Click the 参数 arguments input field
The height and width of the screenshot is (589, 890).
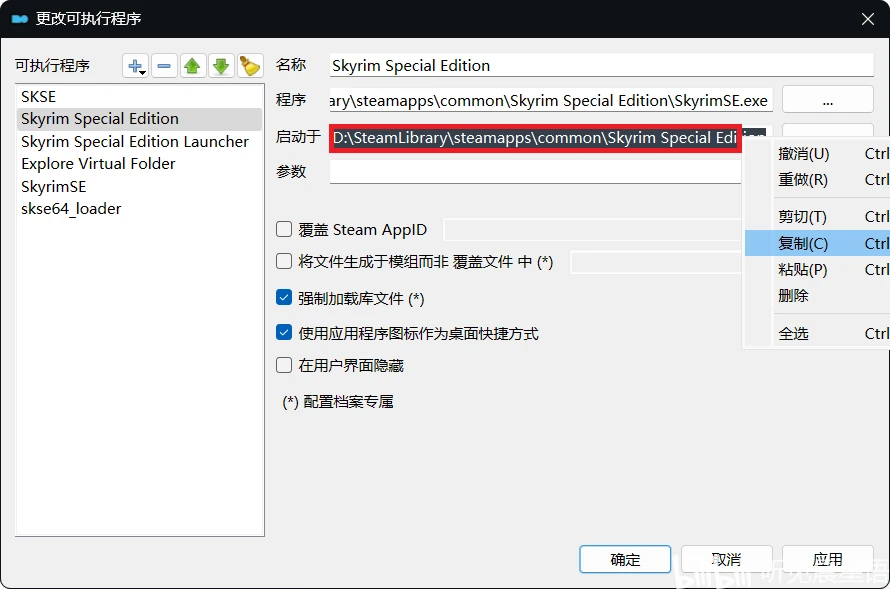pos(535,171)
